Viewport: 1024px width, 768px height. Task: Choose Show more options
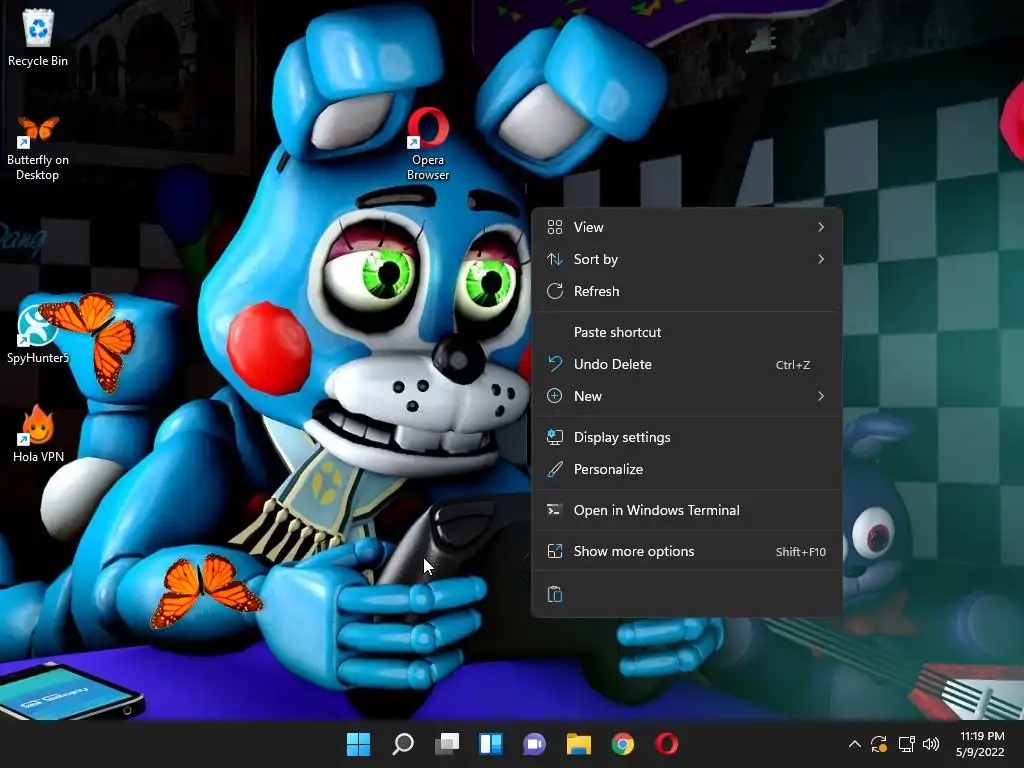point(687,552)
